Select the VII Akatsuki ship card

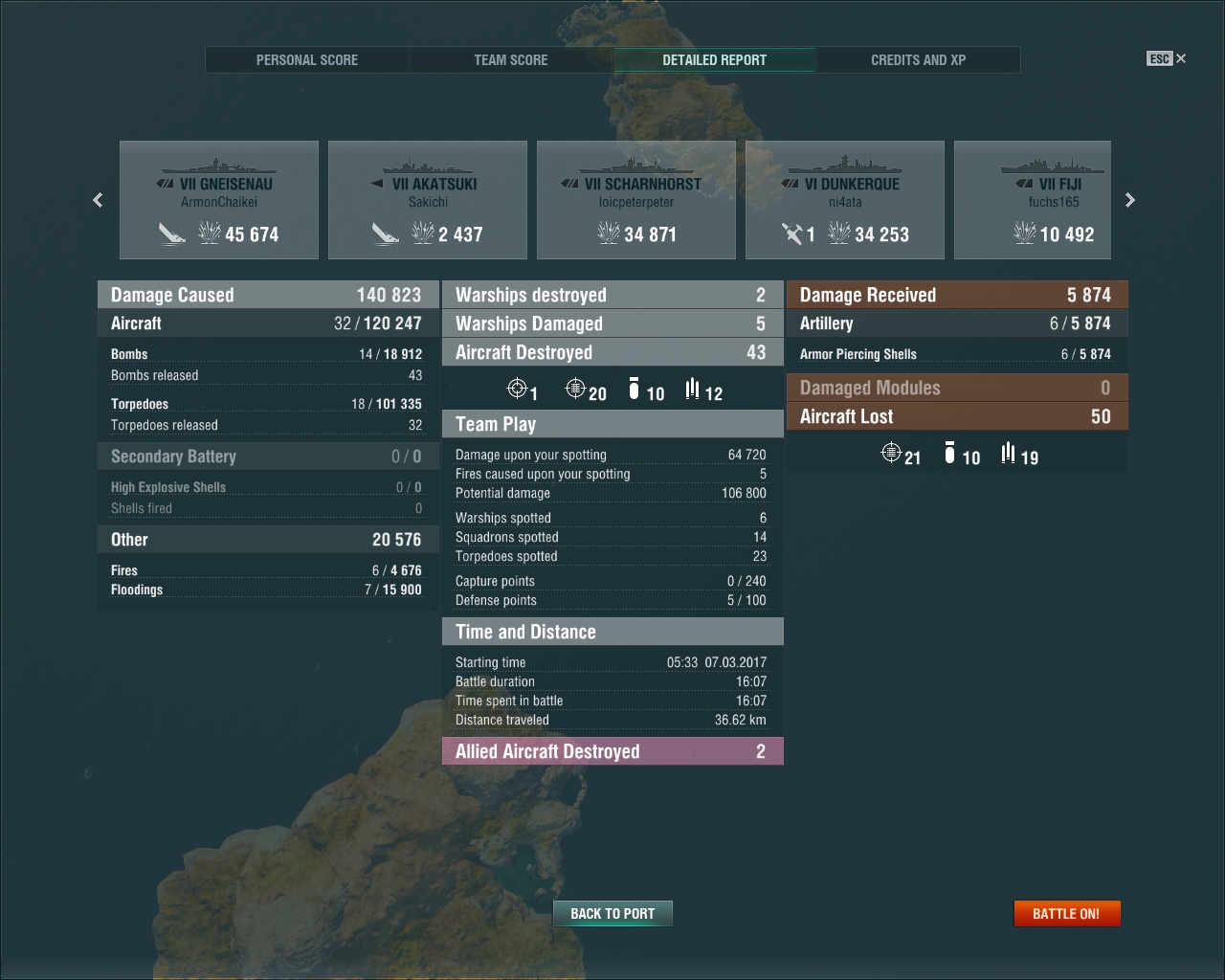pos(428,200)
